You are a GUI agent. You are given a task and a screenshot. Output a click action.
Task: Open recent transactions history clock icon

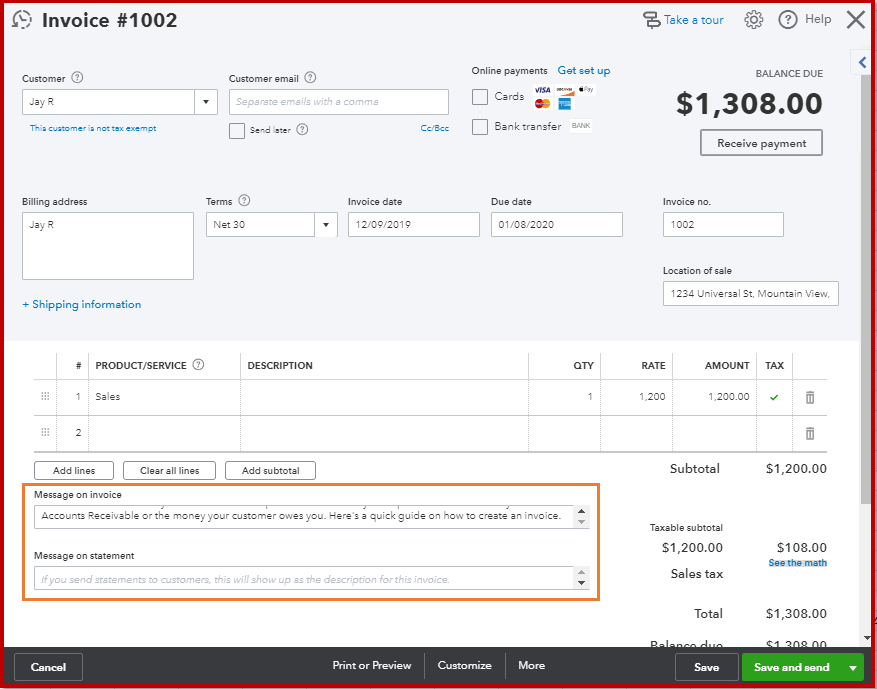pos(22,20)
